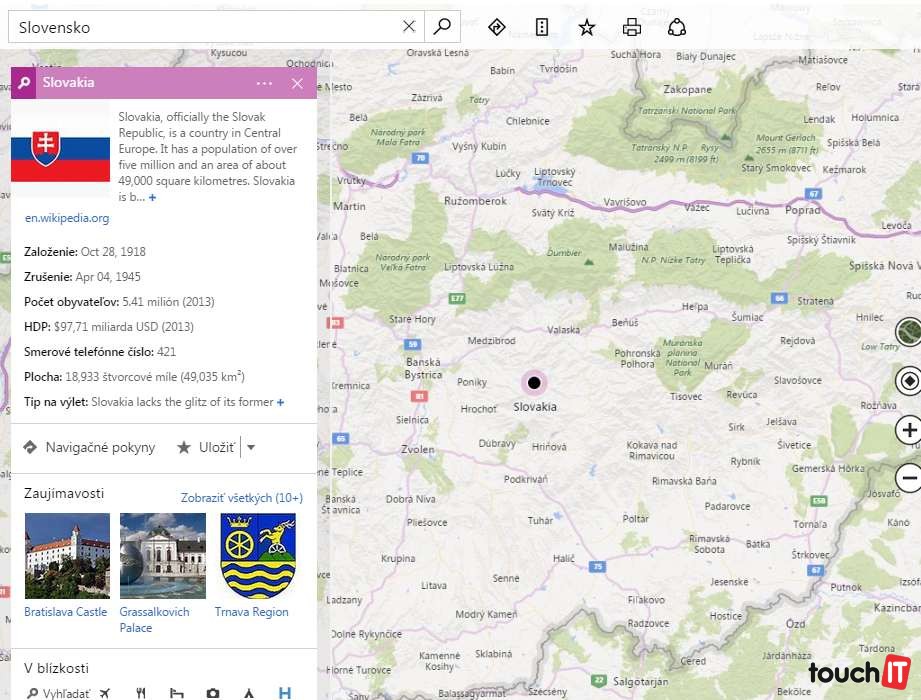Open favorites with the star icon
This screenshot has width=921, height=700.
coord(587,27)
